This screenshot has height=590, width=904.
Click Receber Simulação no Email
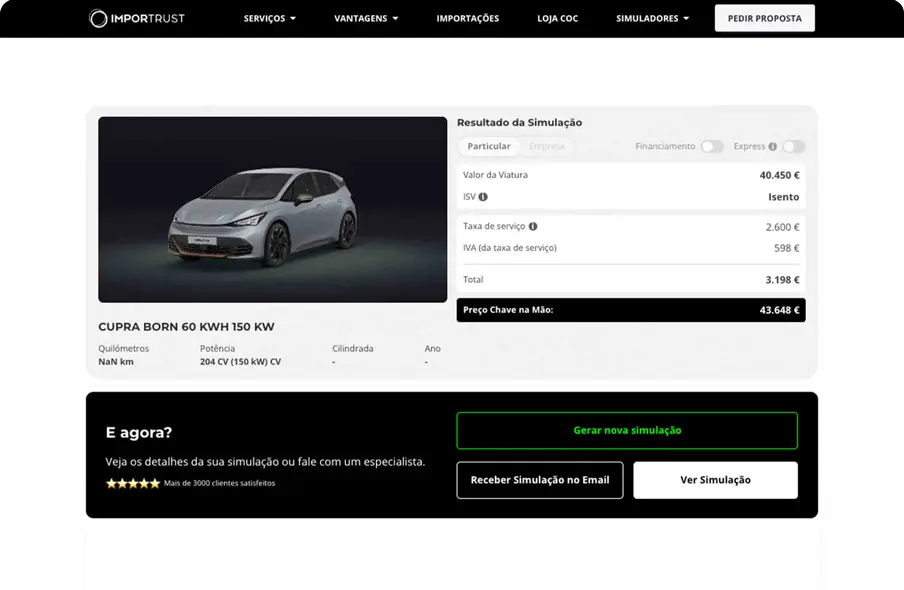click(540, 480)
